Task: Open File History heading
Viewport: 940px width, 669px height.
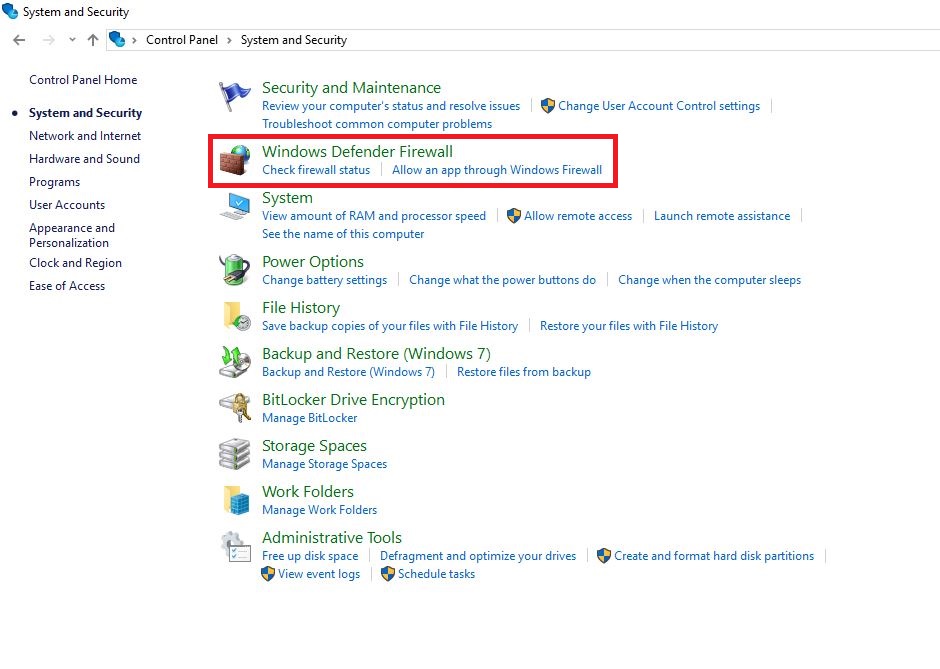Action: 301,308
